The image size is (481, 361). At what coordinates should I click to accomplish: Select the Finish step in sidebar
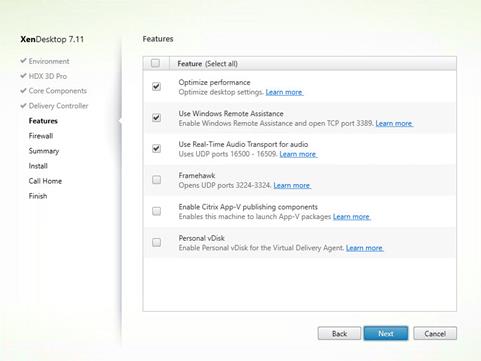(38, 196)
